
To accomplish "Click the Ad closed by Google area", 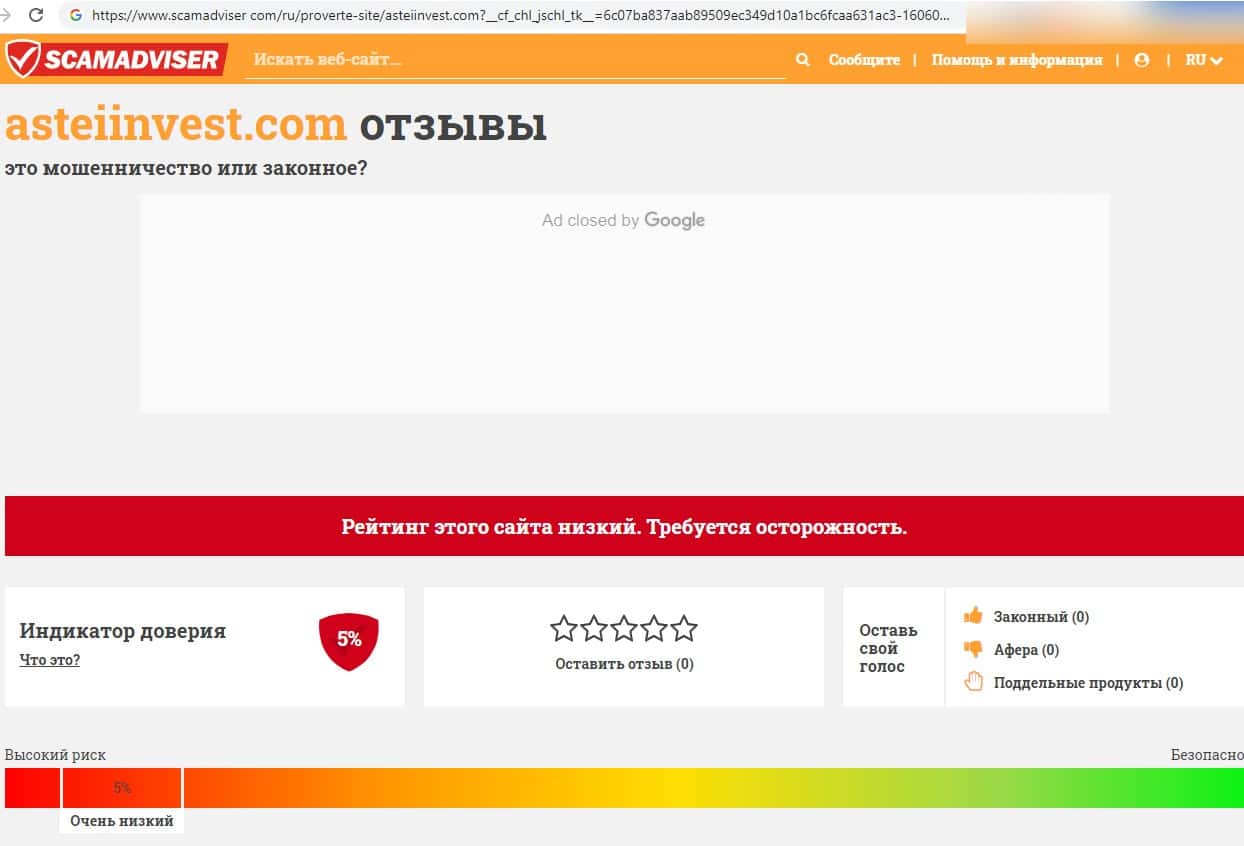I will coord(624,303).
